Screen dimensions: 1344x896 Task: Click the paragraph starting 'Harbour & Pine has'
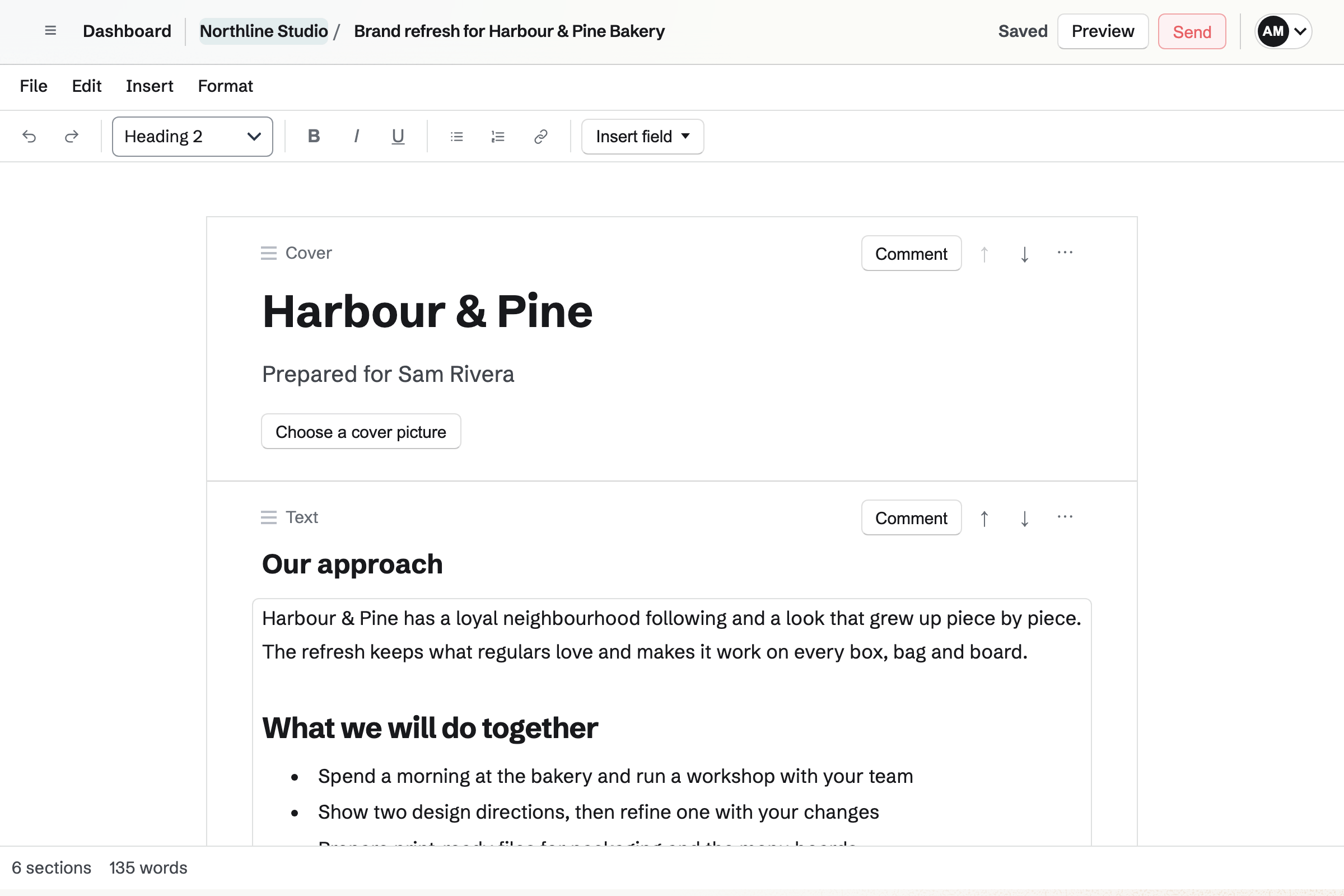pyautogui.click(x=671, y=636)
